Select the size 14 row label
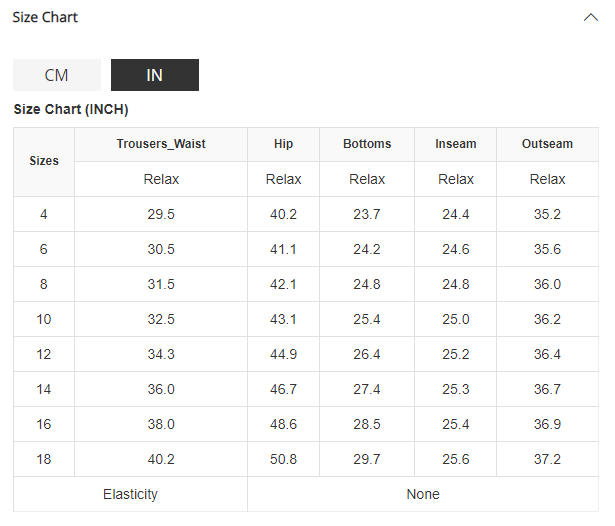Image resolution: width=615 pixels, height=526 pixels. click(44, 389)
